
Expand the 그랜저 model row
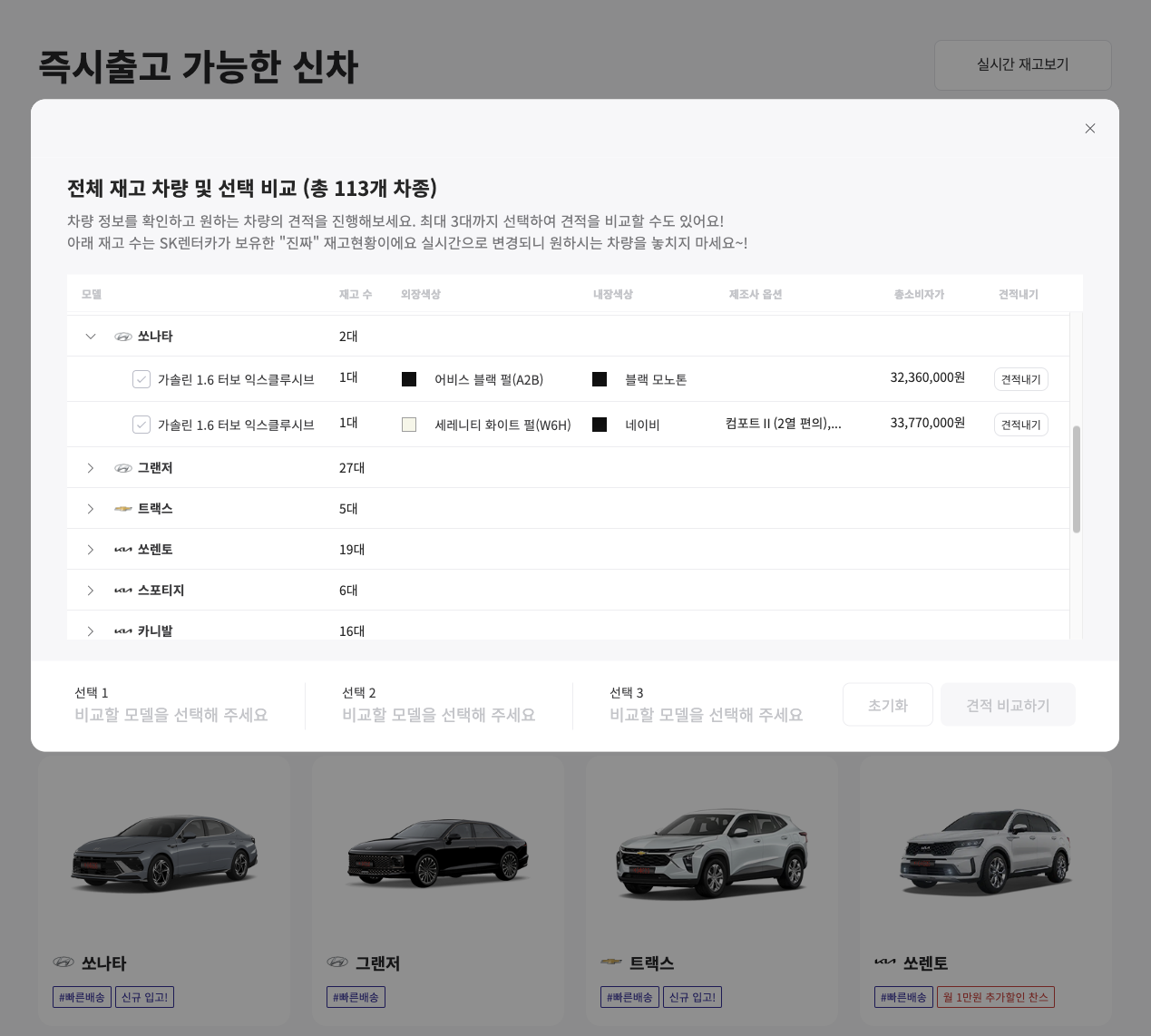91,468
